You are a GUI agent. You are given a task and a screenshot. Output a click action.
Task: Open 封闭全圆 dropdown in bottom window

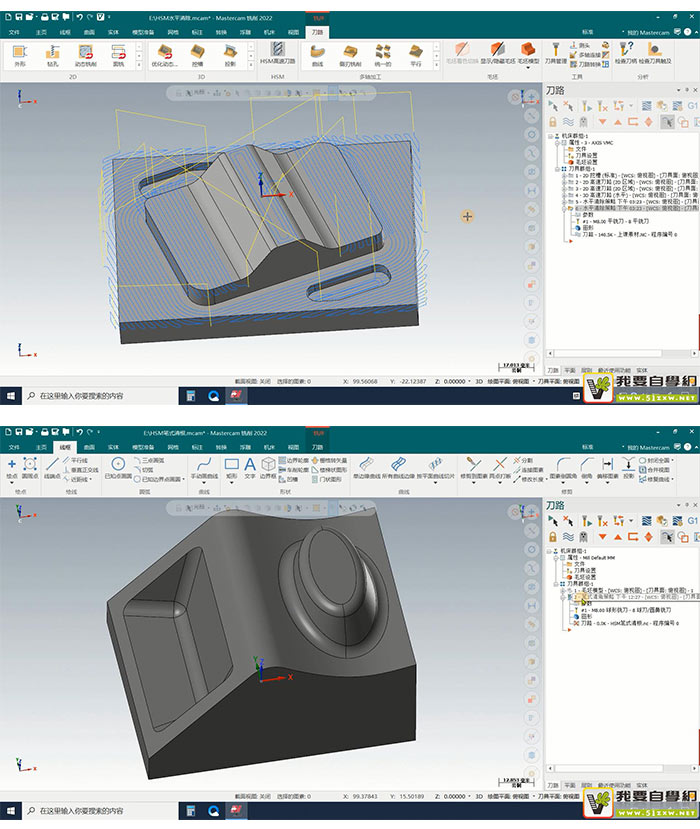[x=673, y=460]
